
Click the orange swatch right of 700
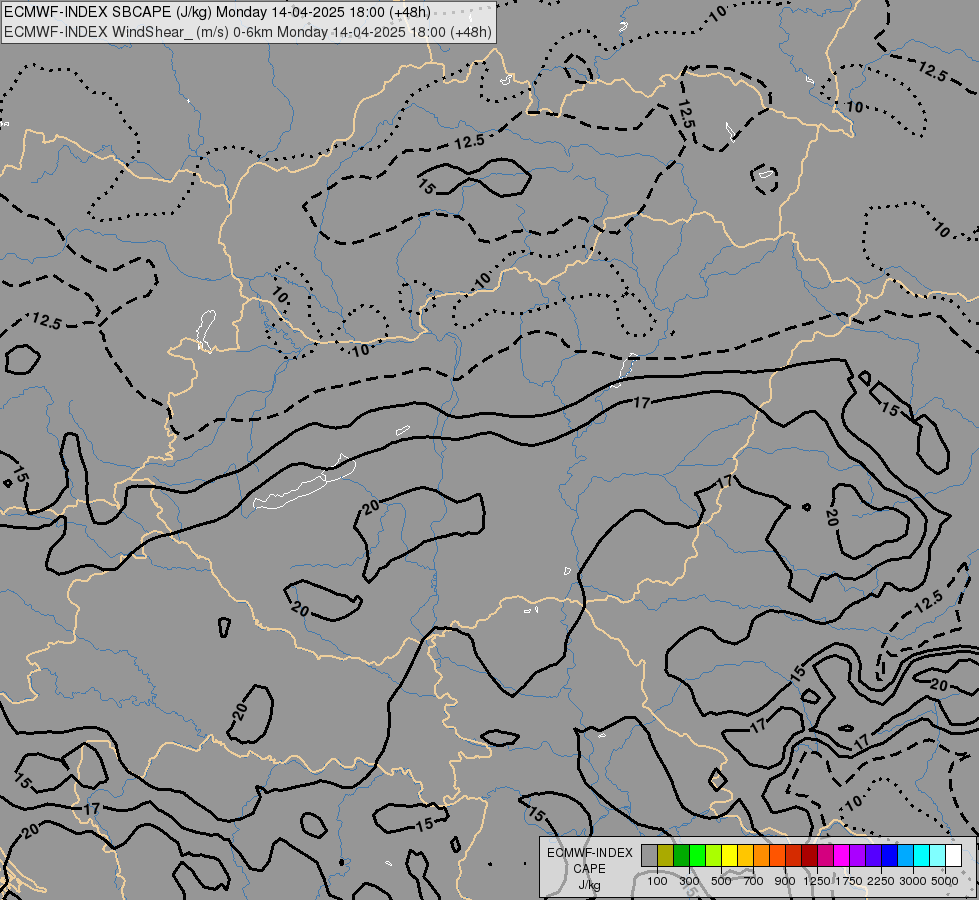(762, 856)
